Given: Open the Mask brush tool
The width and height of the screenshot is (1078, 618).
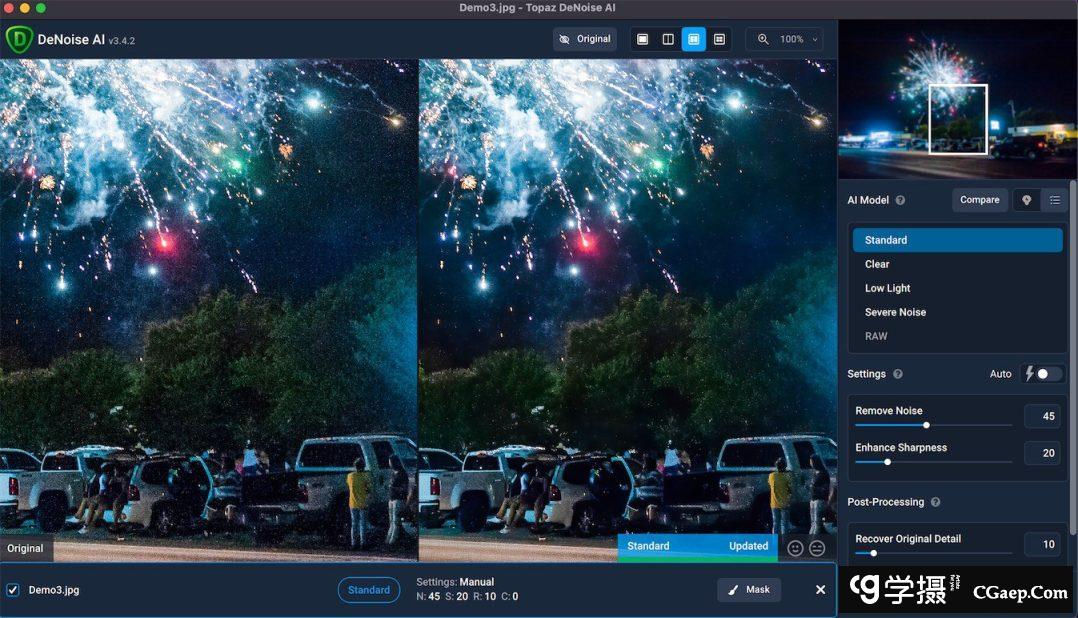Looking at the screenshot, I should click(748, 590).
